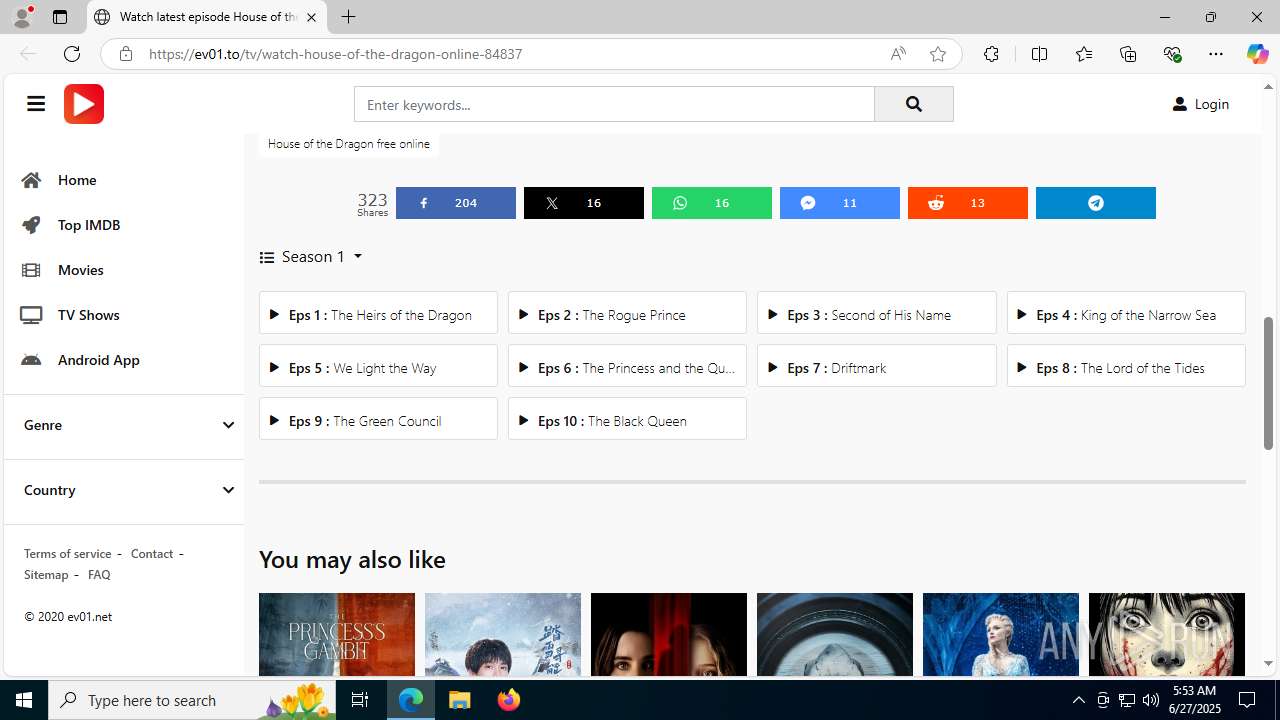The width and height of the screenshot is (1280, 720).
Task: Click the search magnifier button
Action: point(913,104)
